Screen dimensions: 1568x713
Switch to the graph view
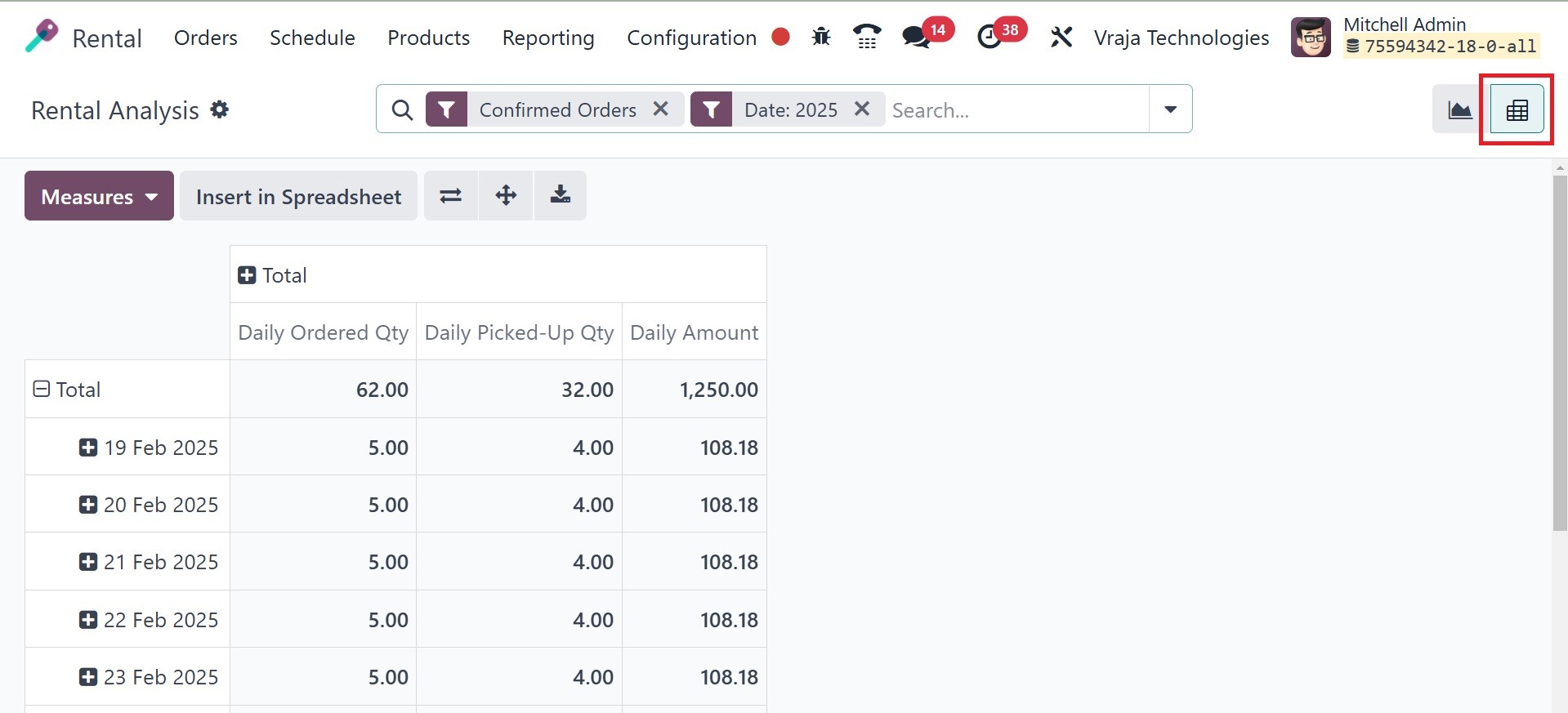(1459, 109)
